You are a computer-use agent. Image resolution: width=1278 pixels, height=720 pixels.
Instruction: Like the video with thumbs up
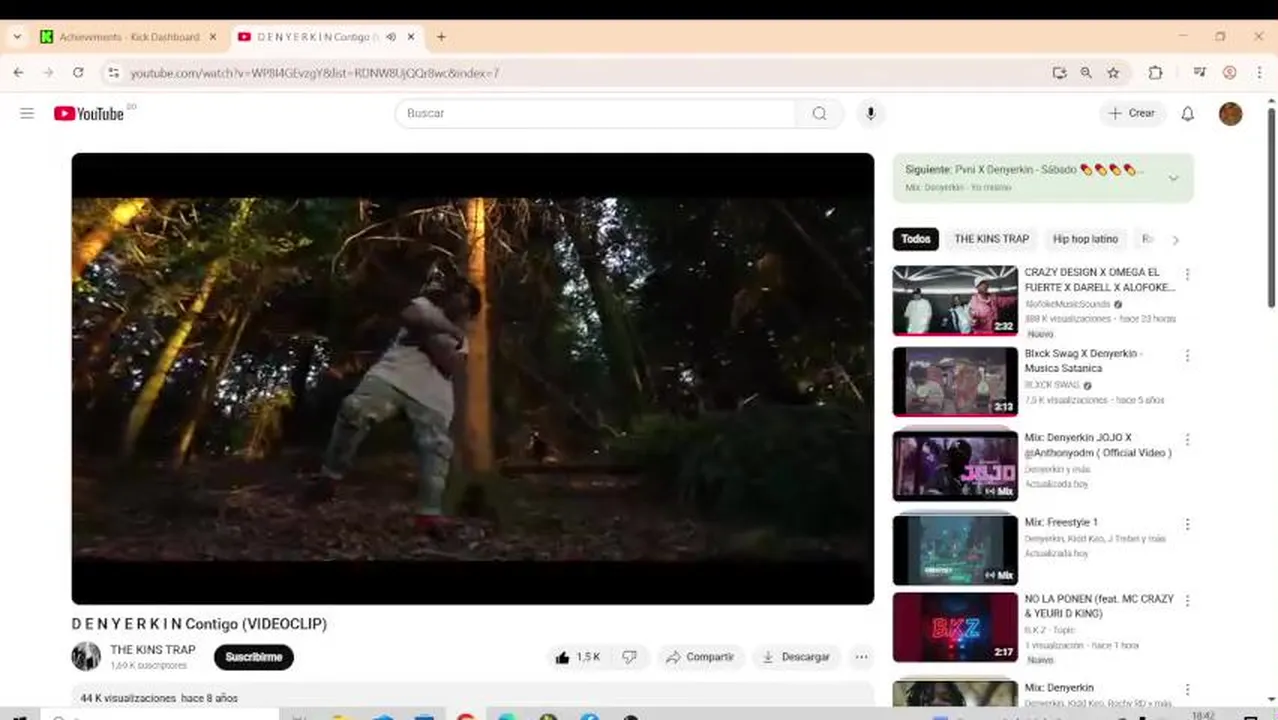577,657
